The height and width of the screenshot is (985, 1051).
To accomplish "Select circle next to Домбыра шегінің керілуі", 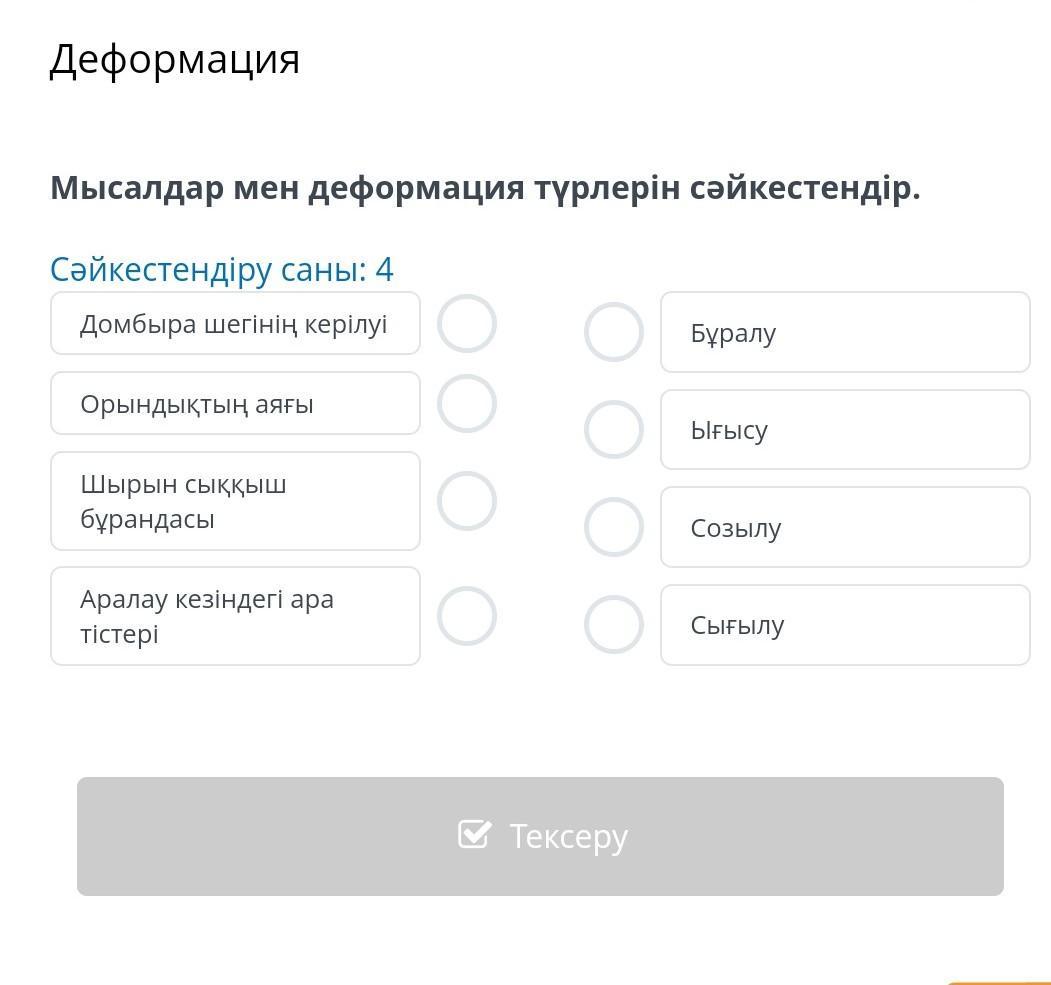I will pos(467,324).
